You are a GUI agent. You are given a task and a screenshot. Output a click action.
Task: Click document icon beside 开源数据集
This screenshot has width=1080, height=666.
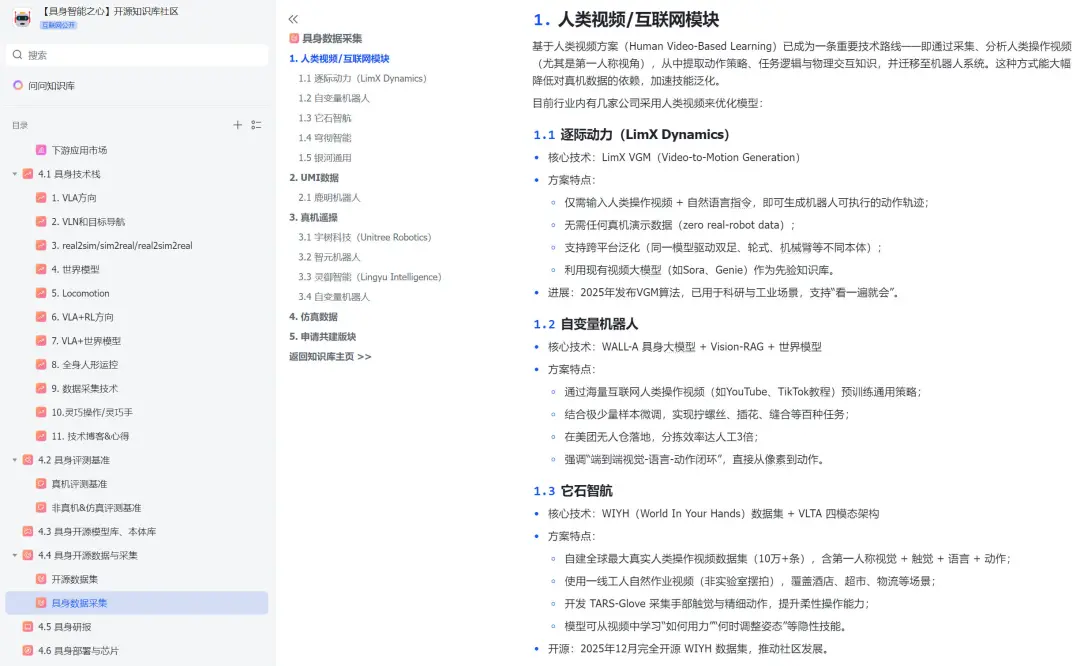41,579
